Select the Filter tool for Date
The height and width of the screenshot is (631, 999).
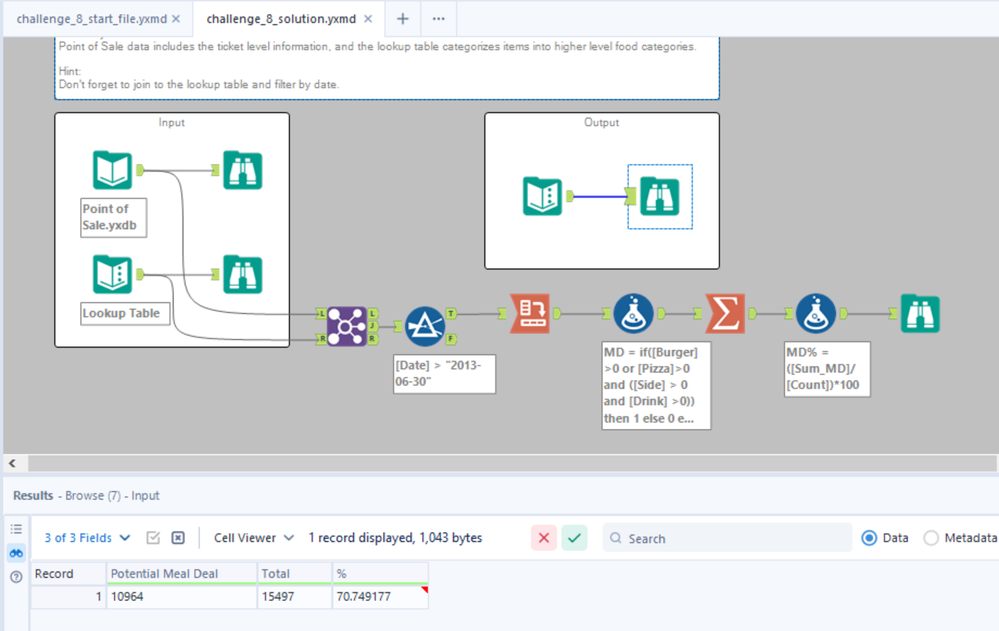pos(425,326)
